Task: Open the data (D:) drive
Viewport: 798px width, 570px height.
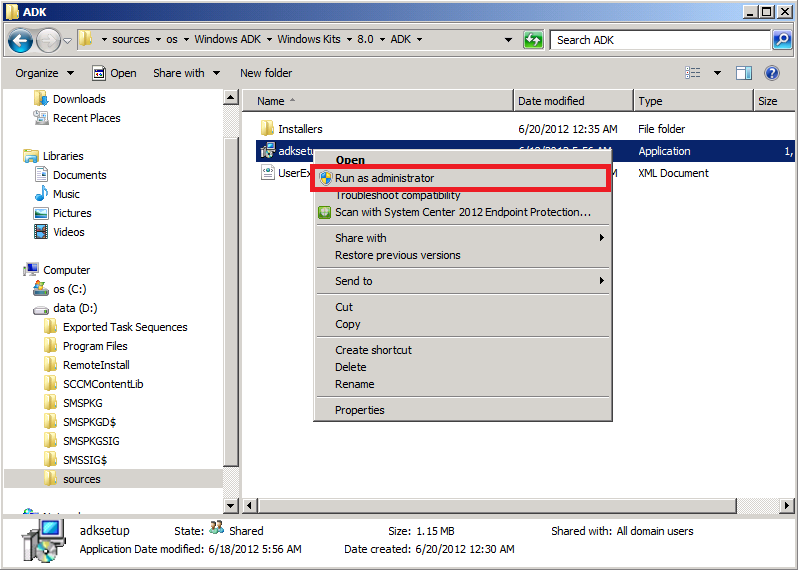Action: [65, 308]
